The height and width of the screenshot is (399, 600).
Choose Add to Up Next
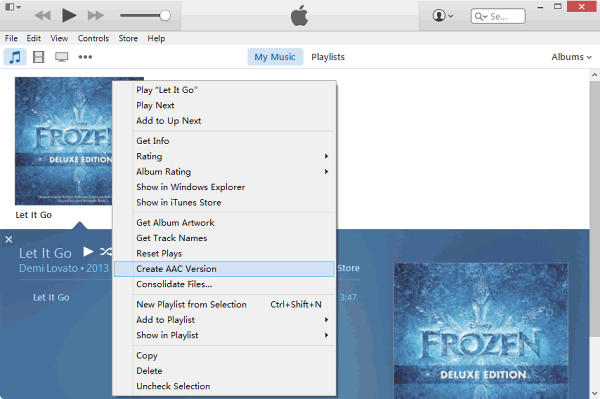[224, 121]
